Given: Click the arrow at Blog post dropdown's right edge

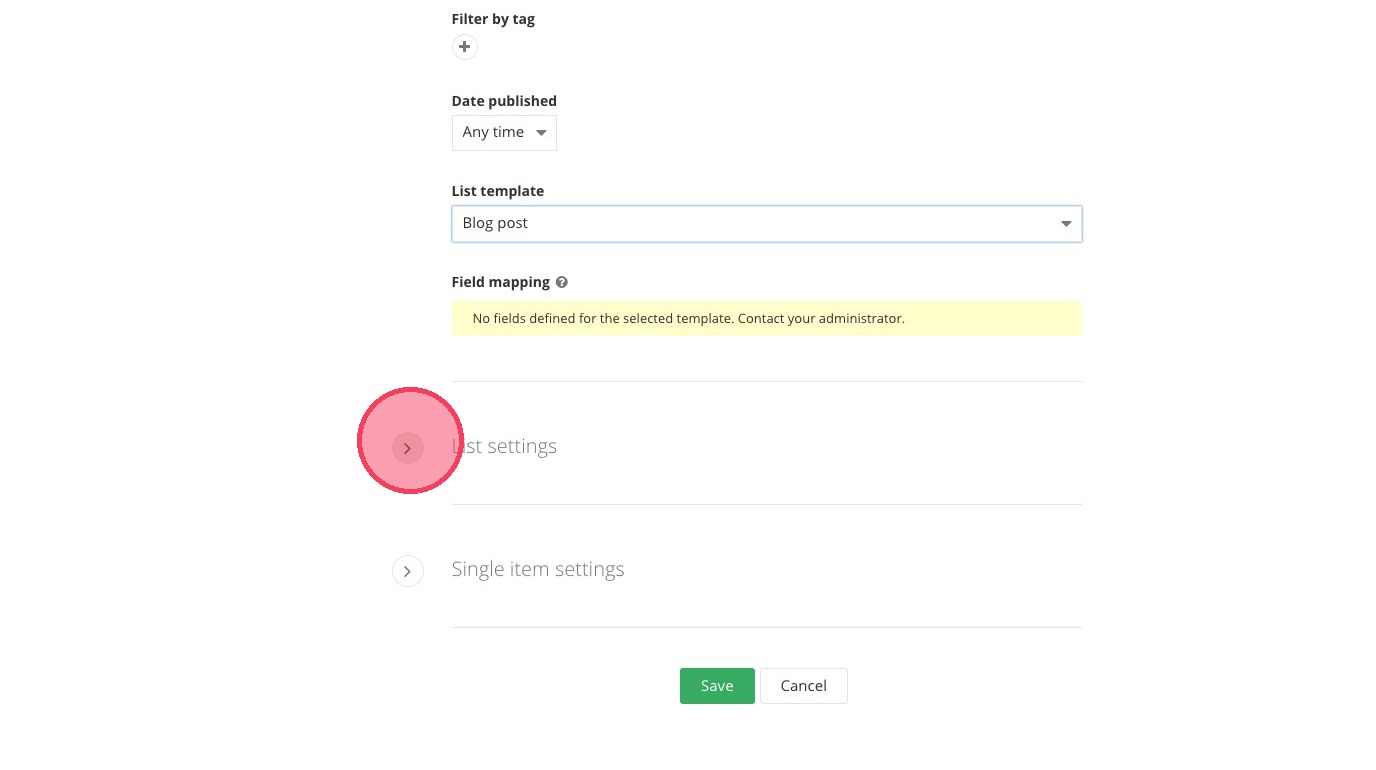Looking at the screenshot, I should (1066, 224).
